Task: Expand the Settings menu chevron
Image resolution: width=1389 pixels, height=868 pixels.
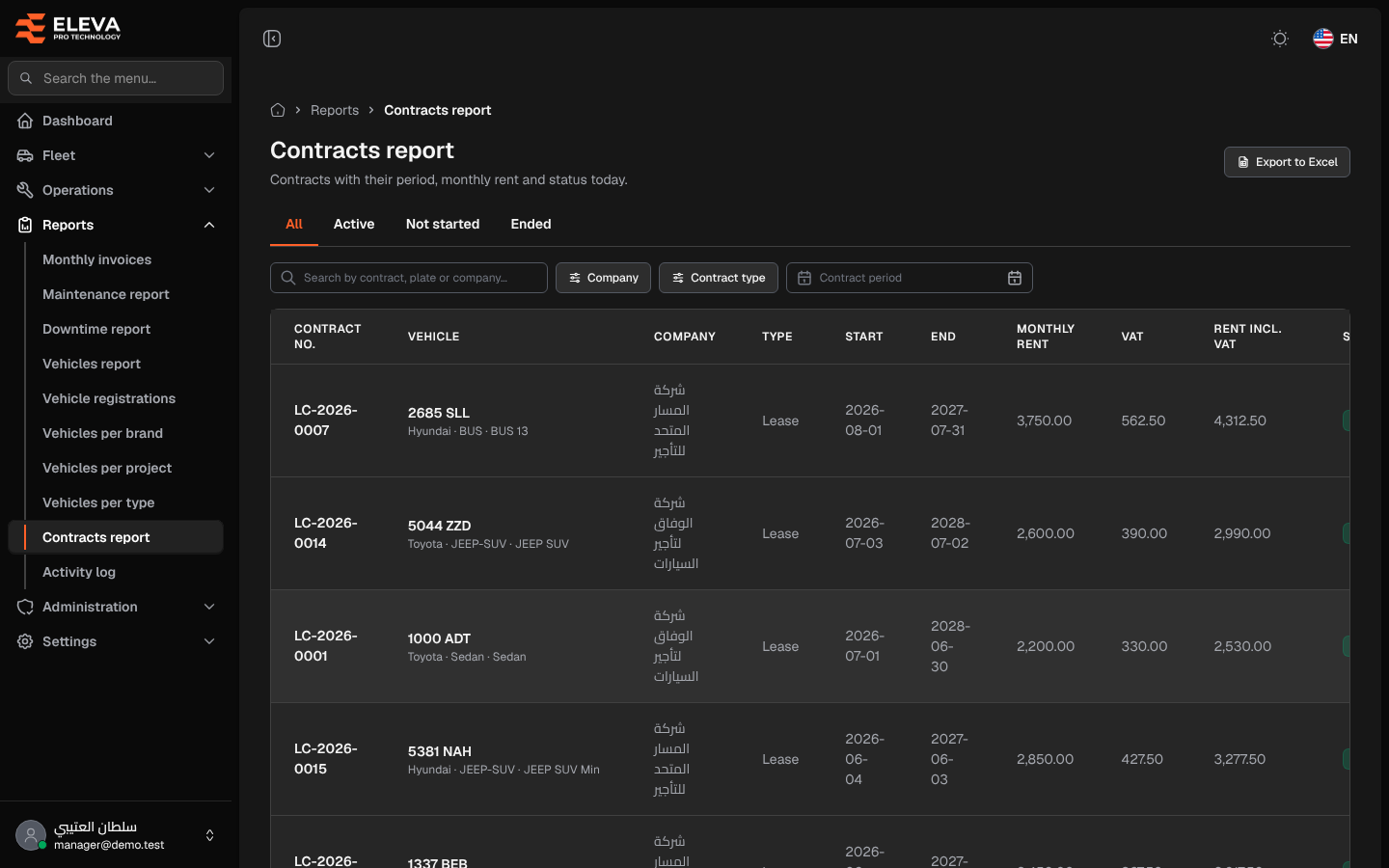Action: (x=209, y=641)
